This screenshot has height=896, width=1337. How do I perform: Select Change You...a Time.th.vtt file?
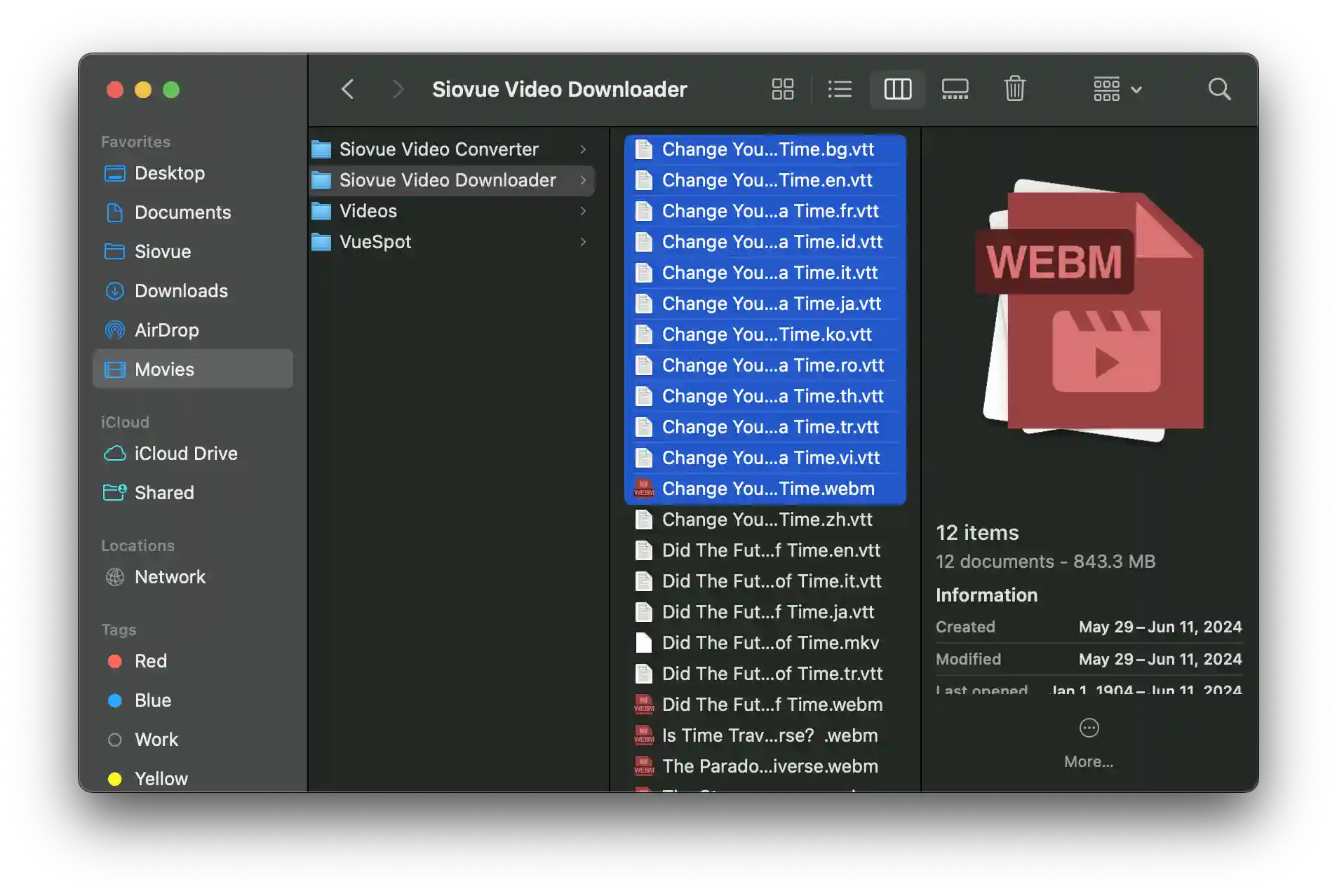(765, 396)
